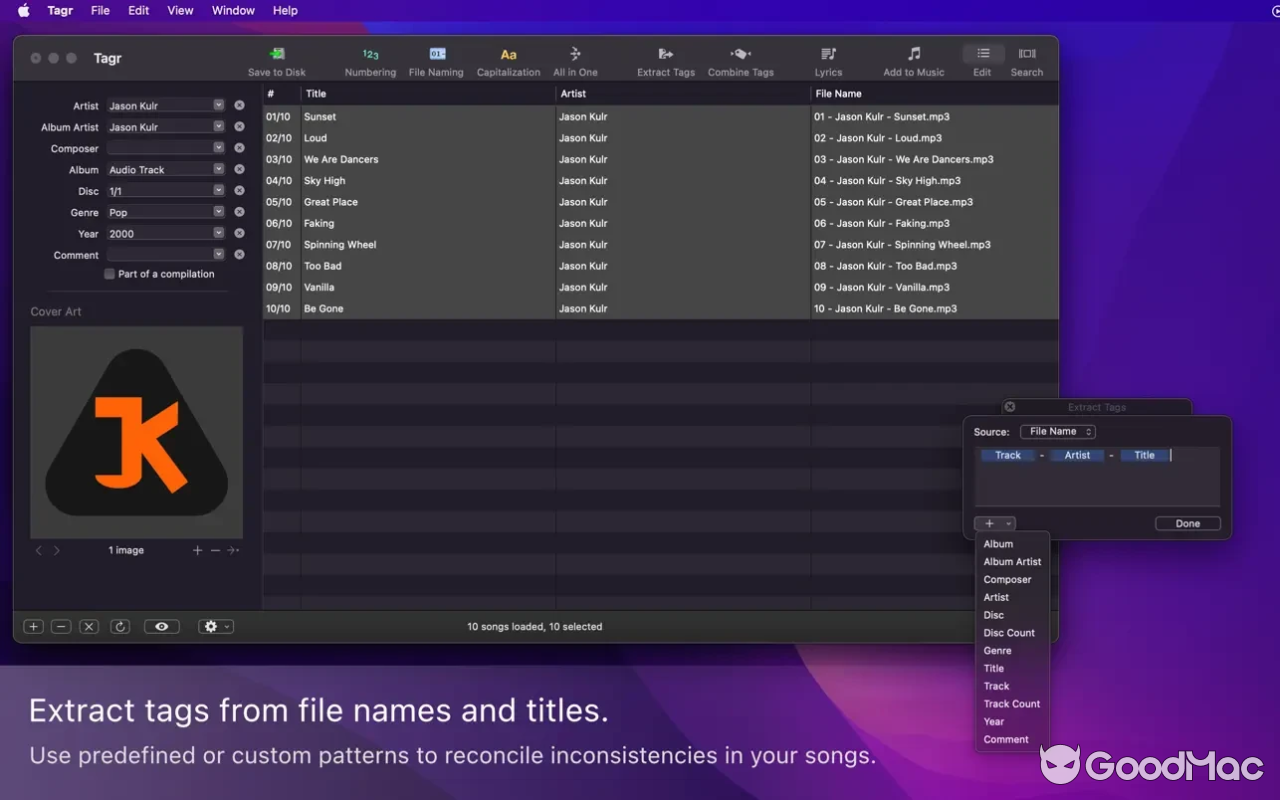
Task: Toggle the eye preview button
Action: point(161,627)
